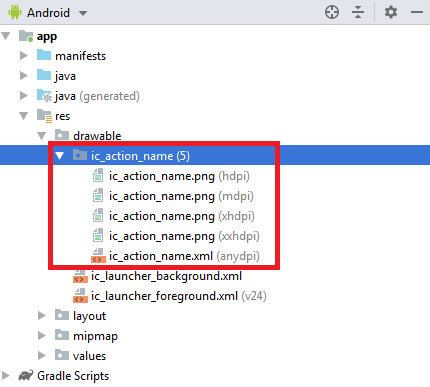Open the project view settings gear
The height and width of the screenshot is (387, 430).
391,12
